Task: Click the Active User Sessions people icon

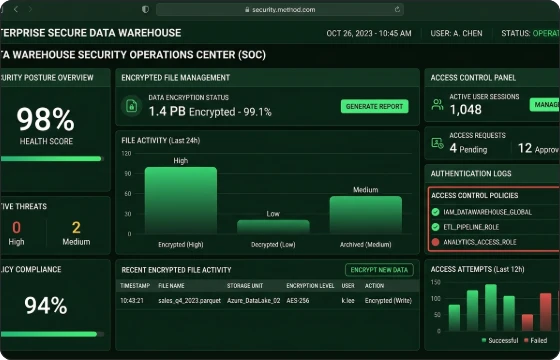Action: coord(438,105)
